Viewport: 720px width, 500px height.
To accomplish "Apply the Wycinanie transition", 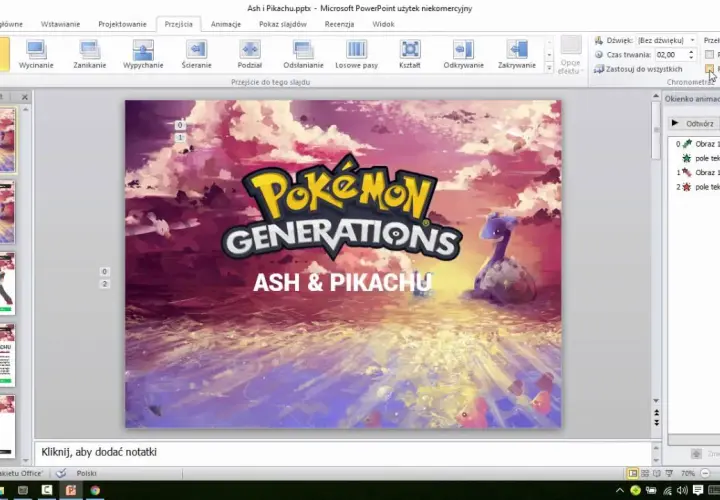I will coord(36,54).
